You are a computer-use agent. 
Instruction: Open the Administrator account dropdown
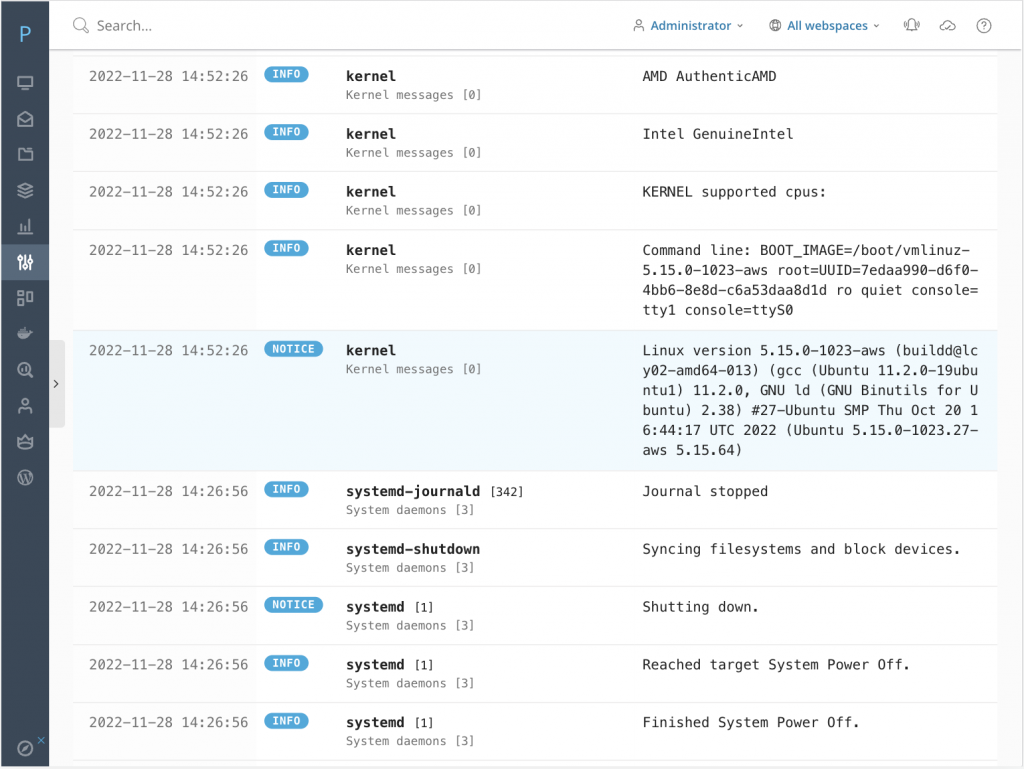688,25
